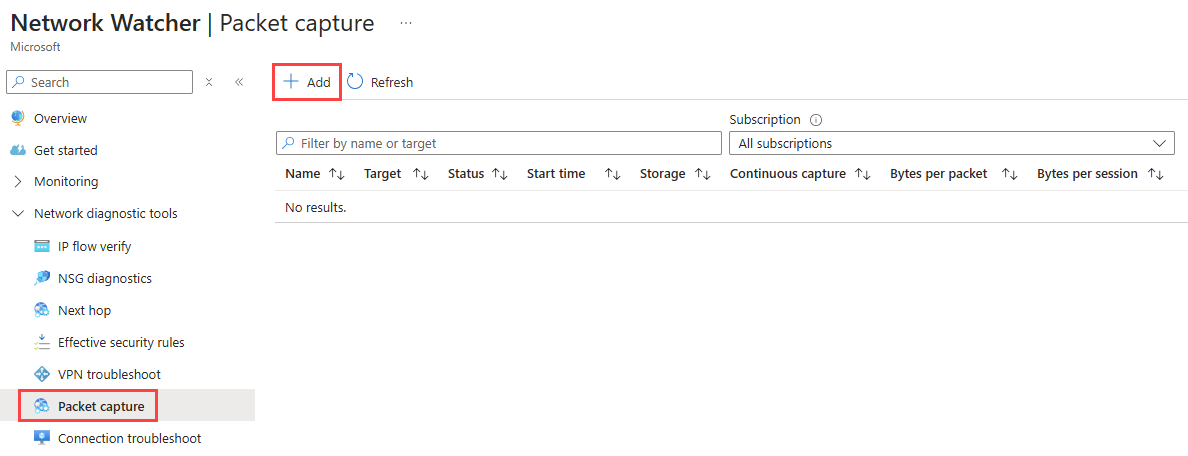Viewport: 1188px width, 456px height.
Task: Click the Connection troubleshoot monitor icon
Action: tap(42, 438)
